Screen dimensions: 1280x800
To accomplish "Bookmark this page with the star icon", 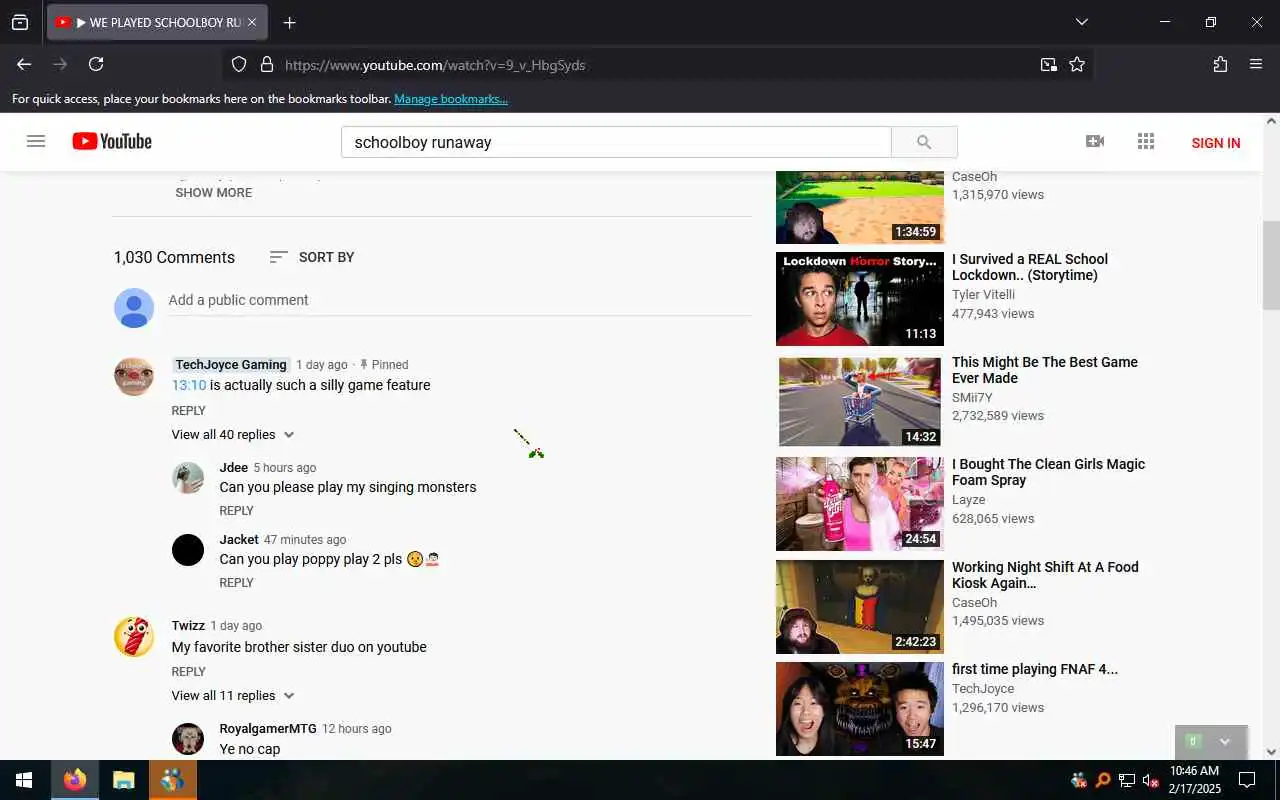I will click(x=1077, y=64).
